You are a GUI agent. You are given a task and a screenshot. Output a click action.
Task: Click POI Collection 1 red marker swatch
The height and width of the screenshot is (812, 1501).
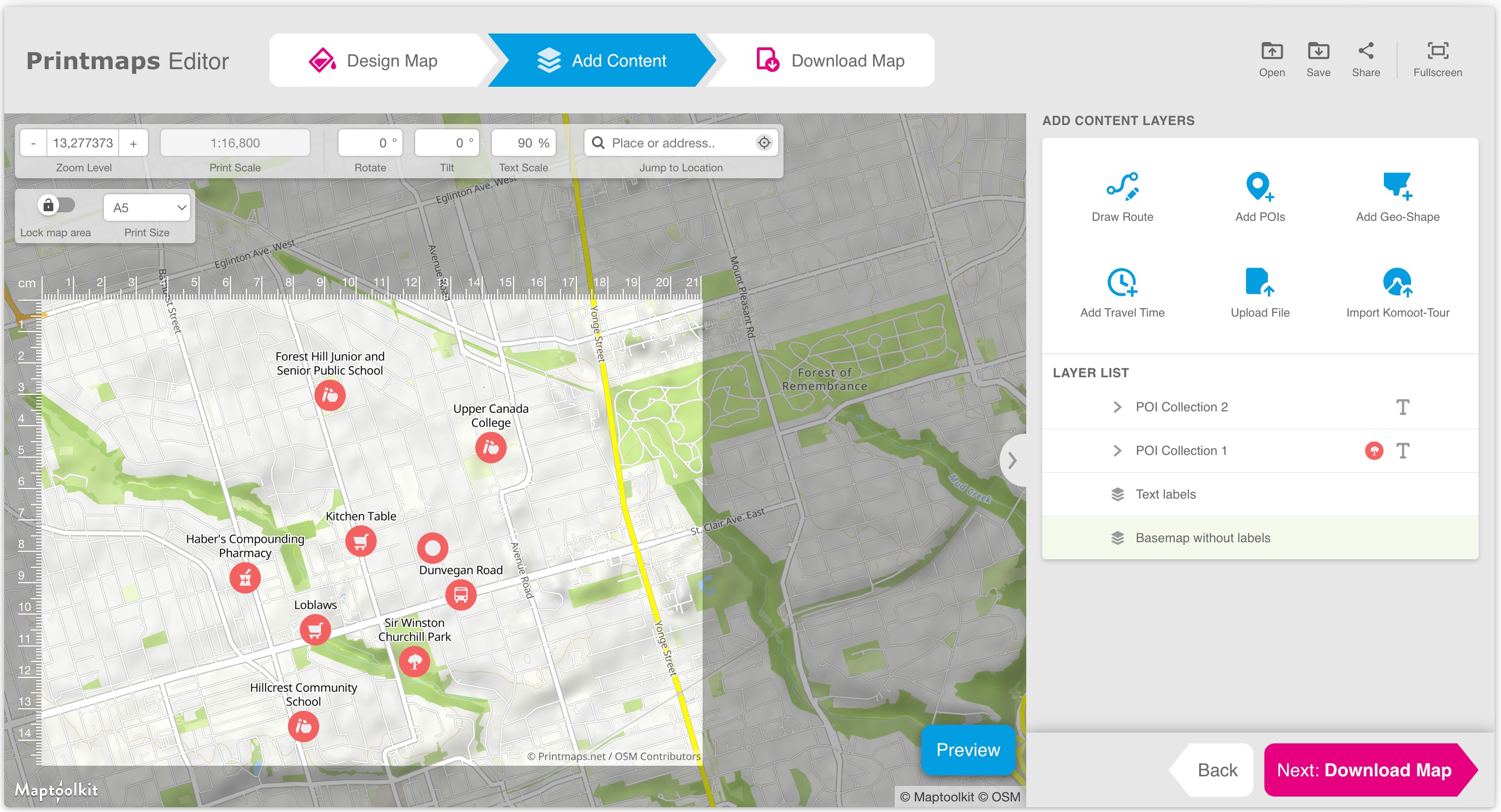[1373, 450]
